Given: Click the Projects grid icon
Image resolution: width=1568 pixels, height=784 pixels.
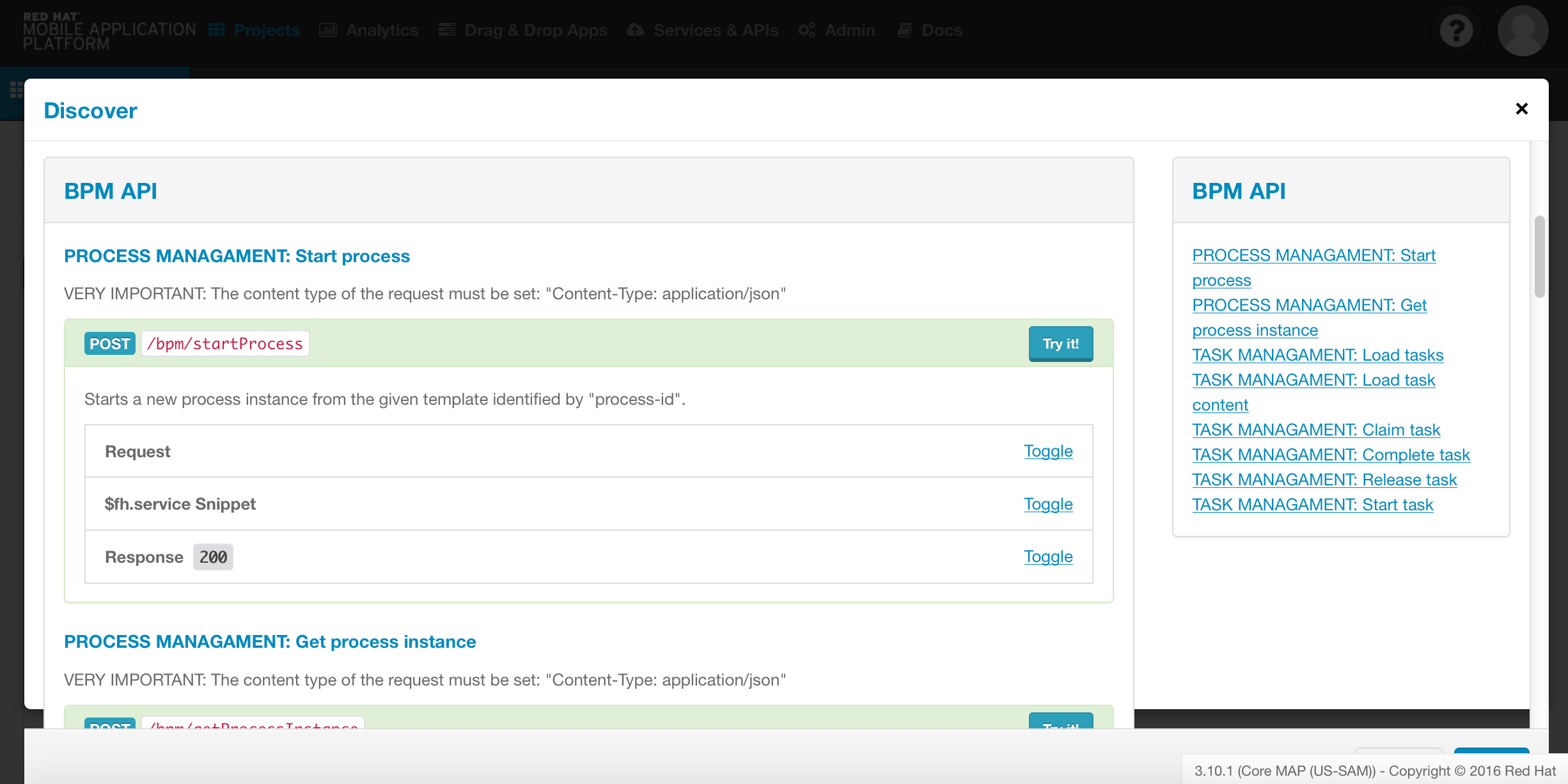Looking at the screenshot, I should click(x=217, y=30).
